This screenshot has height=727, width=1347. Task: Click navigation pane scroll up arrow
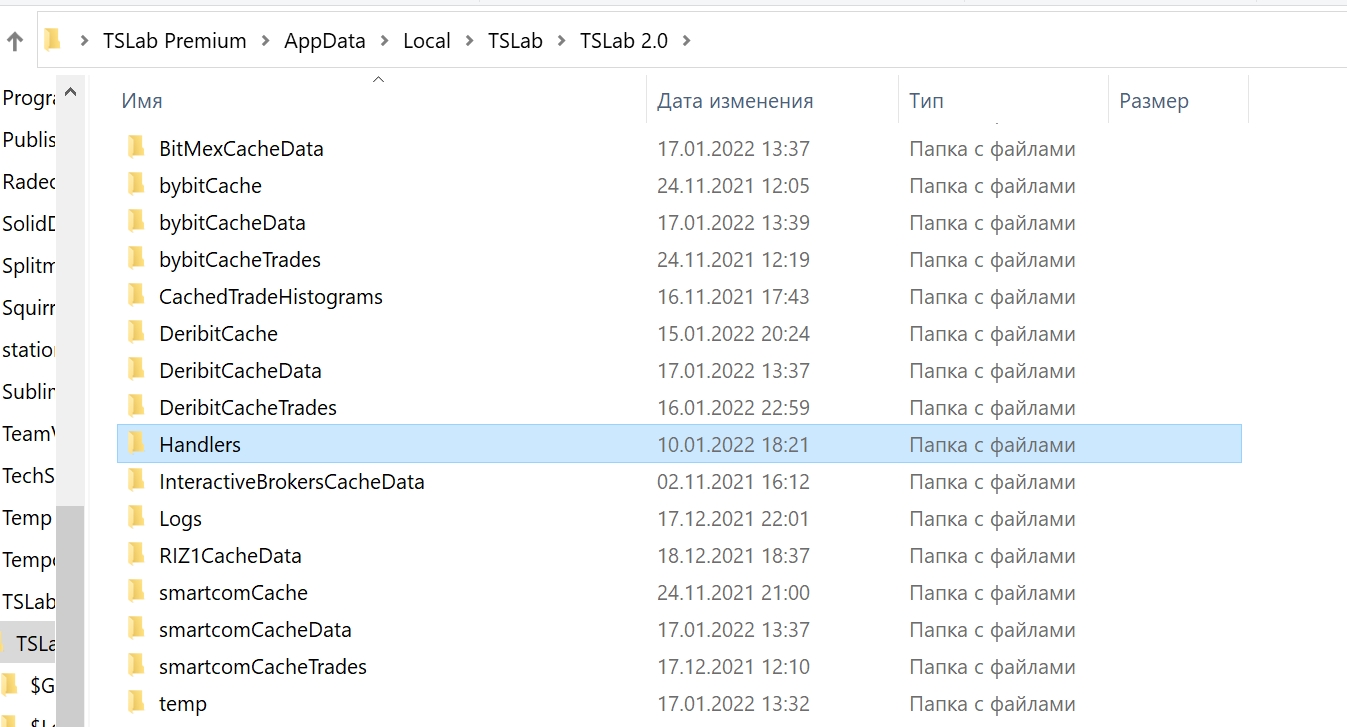(x=70, y=93)
